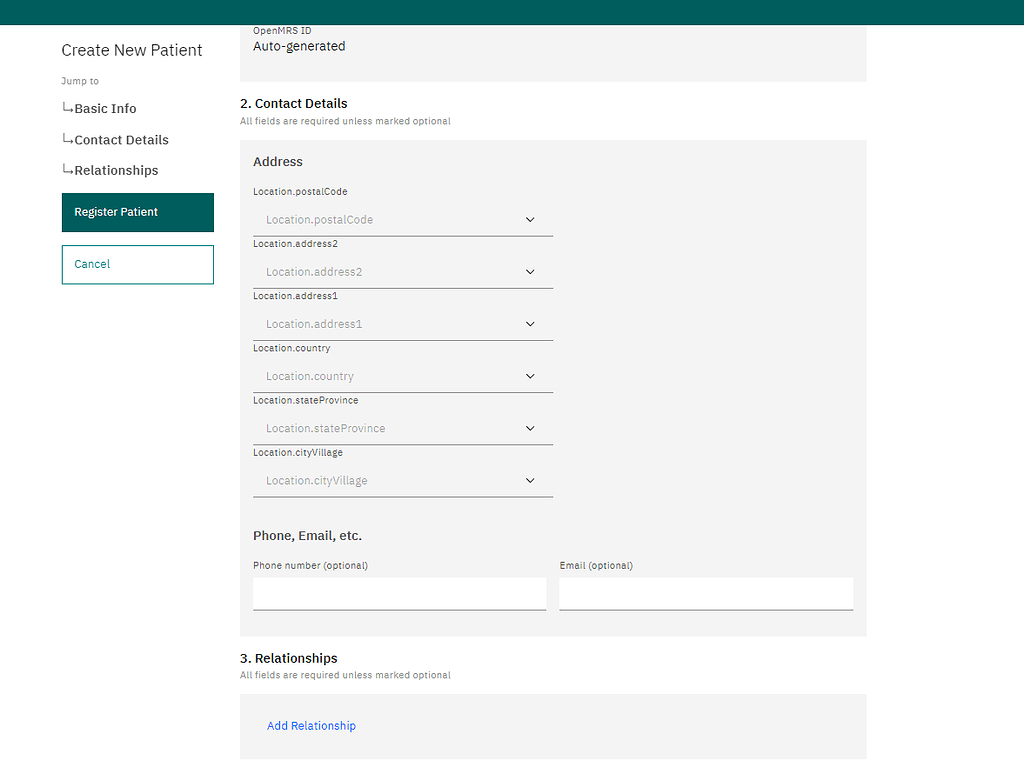Click the chevron on Location.address2 field

pos(529,271)
